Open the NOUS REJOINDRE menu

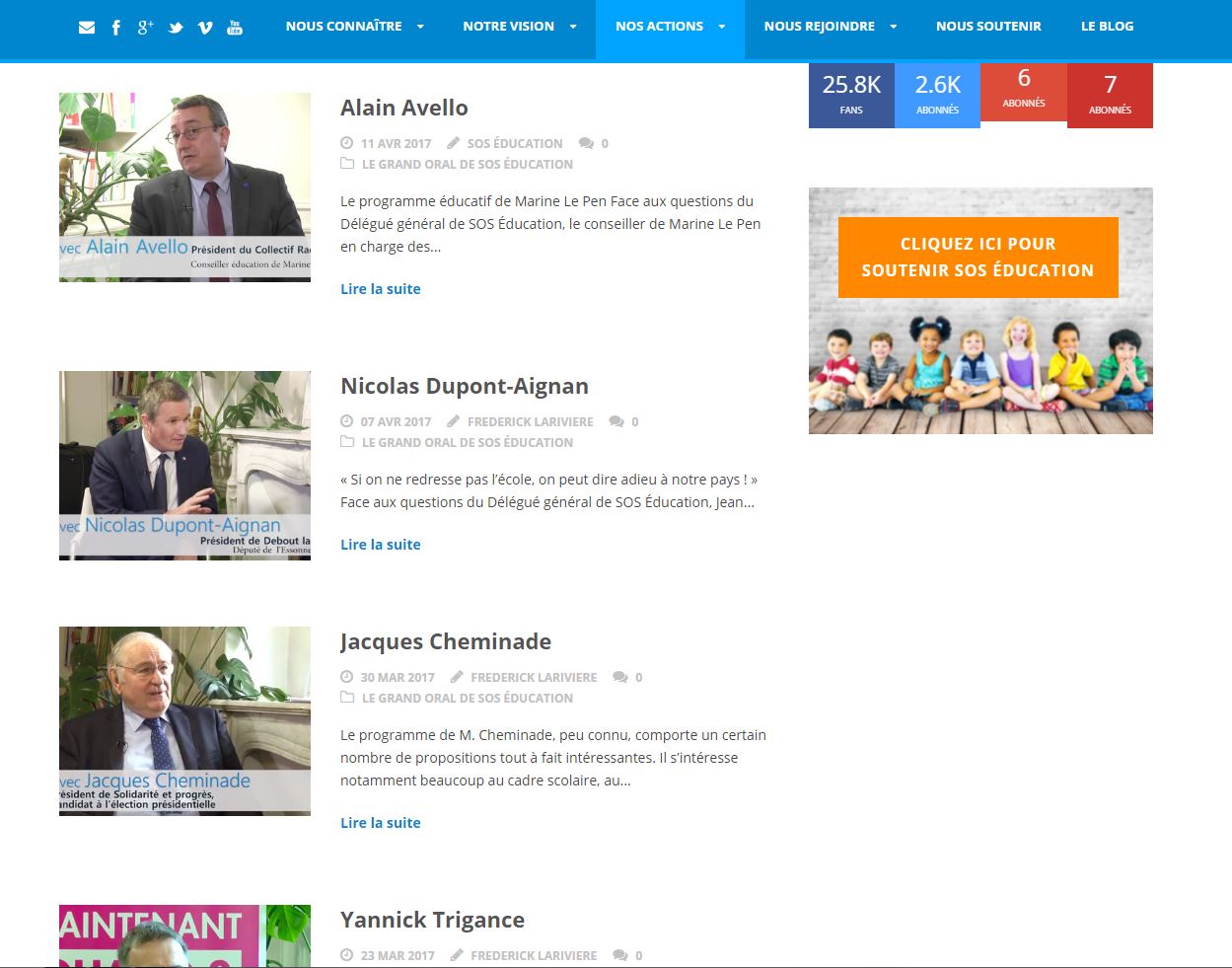pyautogui.click(x=819, y=27)
